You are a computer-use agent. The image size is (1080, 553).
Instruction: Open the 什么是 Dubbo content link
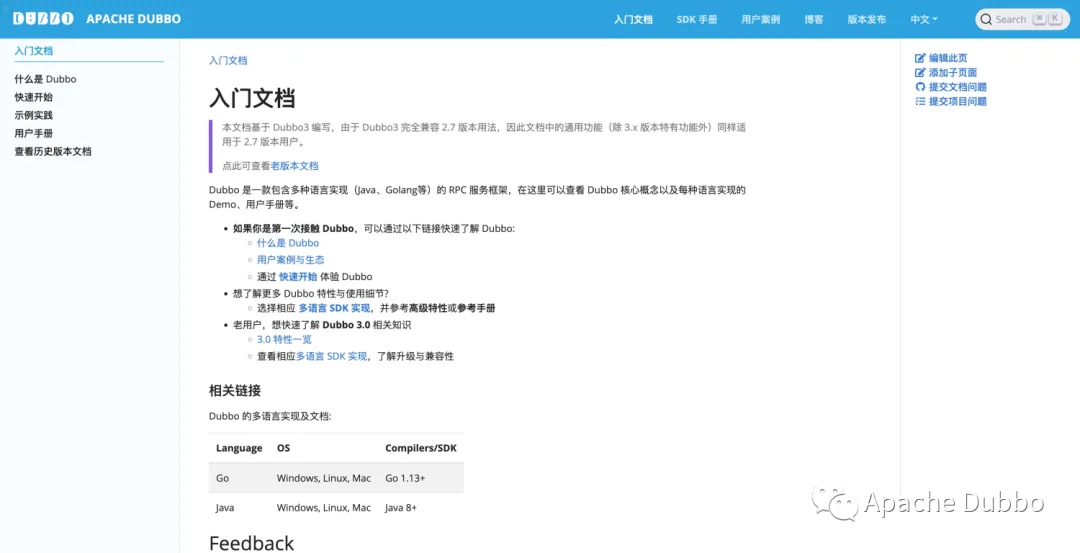click(x=288, y=243)
